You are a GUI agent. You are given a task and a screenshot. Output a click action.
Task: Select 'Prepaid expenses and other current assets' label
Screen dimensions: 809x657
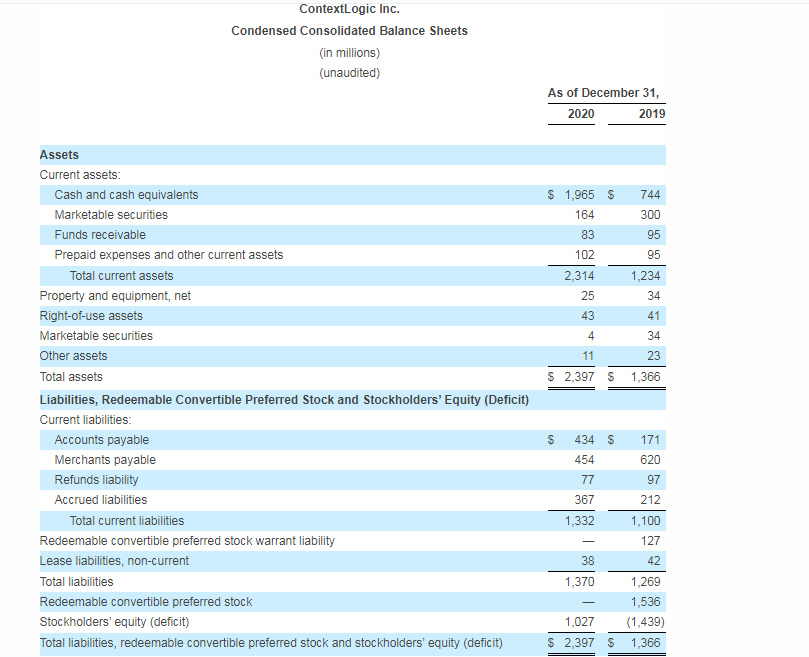tap(169, 255)
